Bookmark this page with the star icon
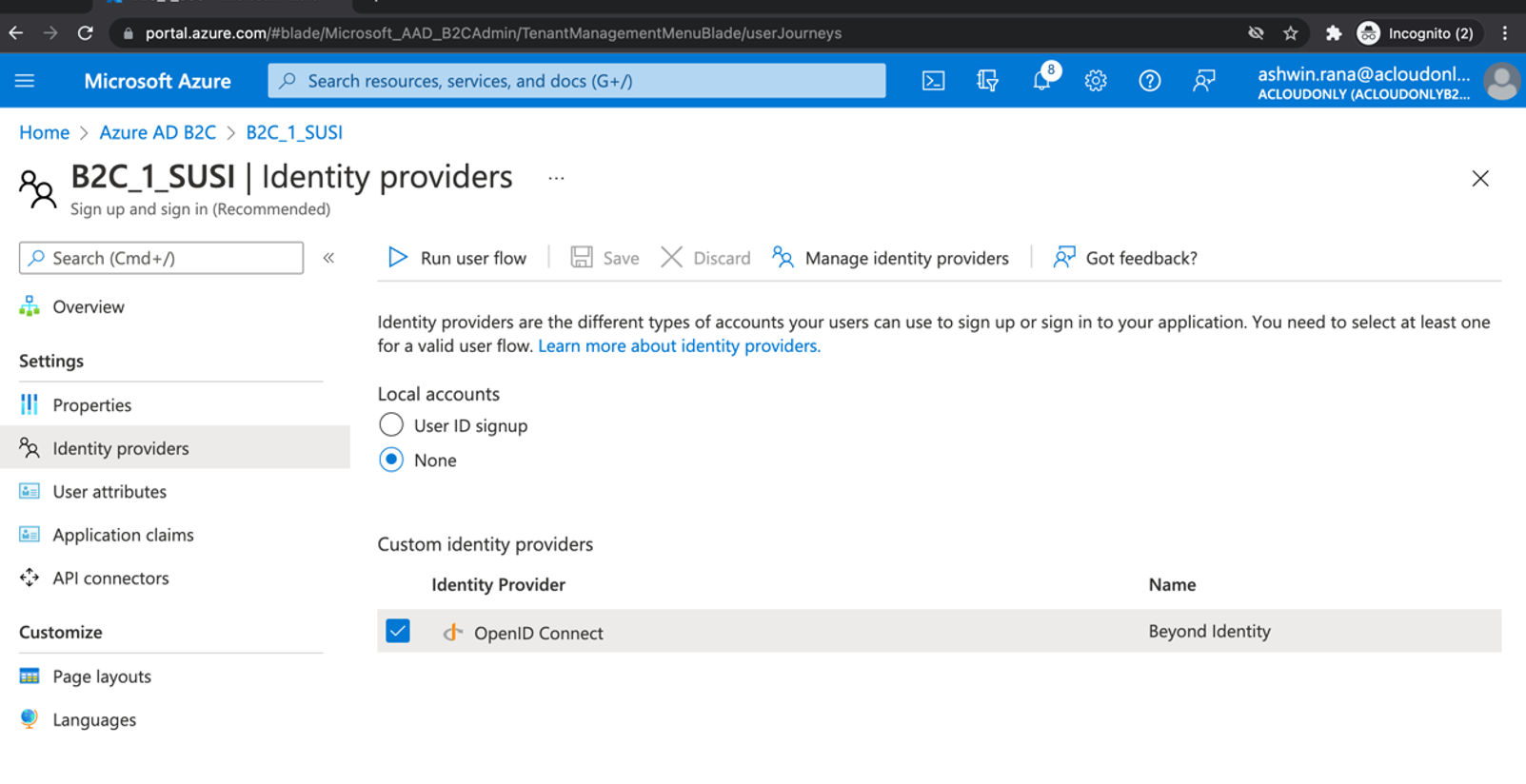 point(1290,33)
